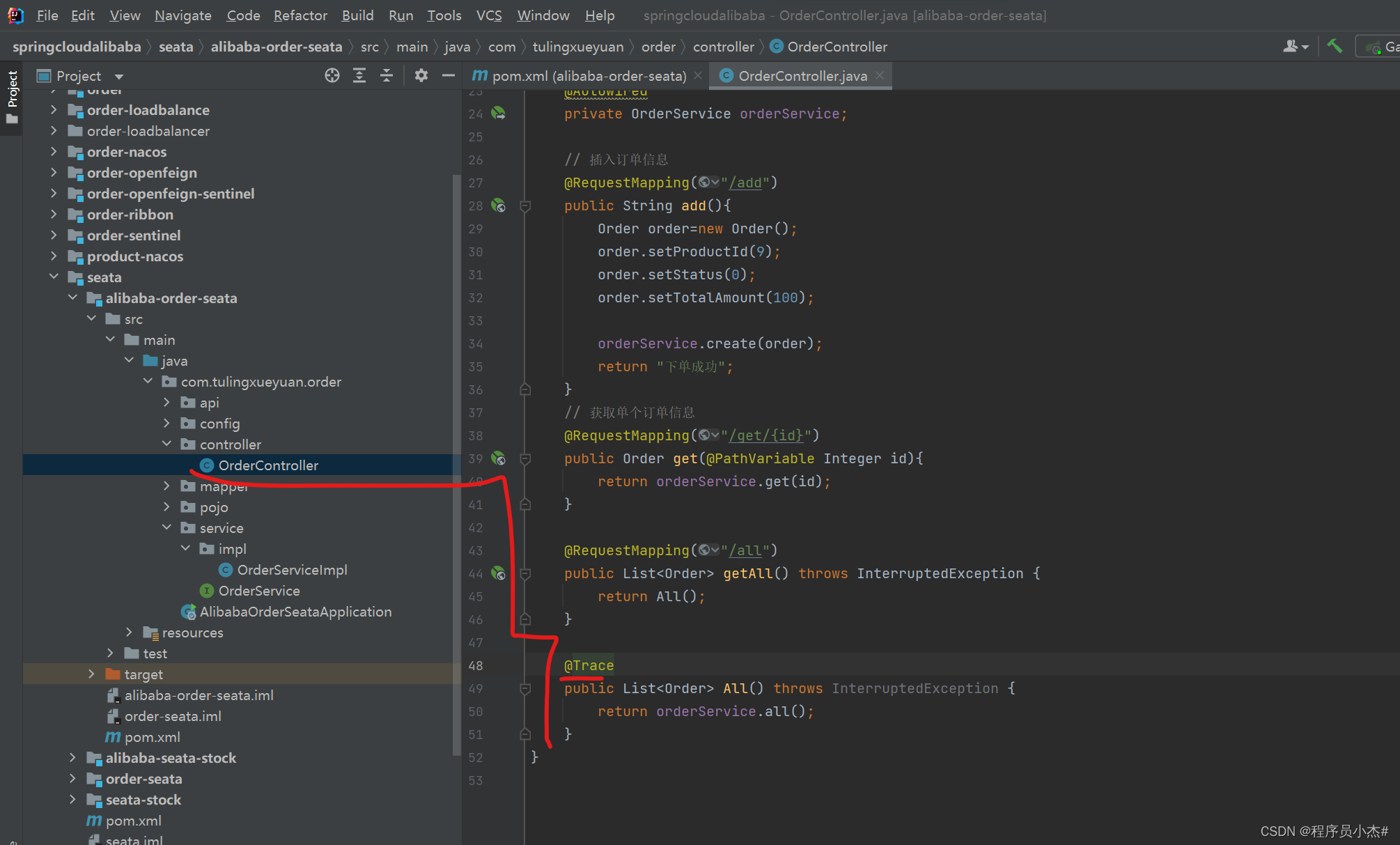The image size is (1400, 845).
Task: Open the Build menu
Action: 357,15
